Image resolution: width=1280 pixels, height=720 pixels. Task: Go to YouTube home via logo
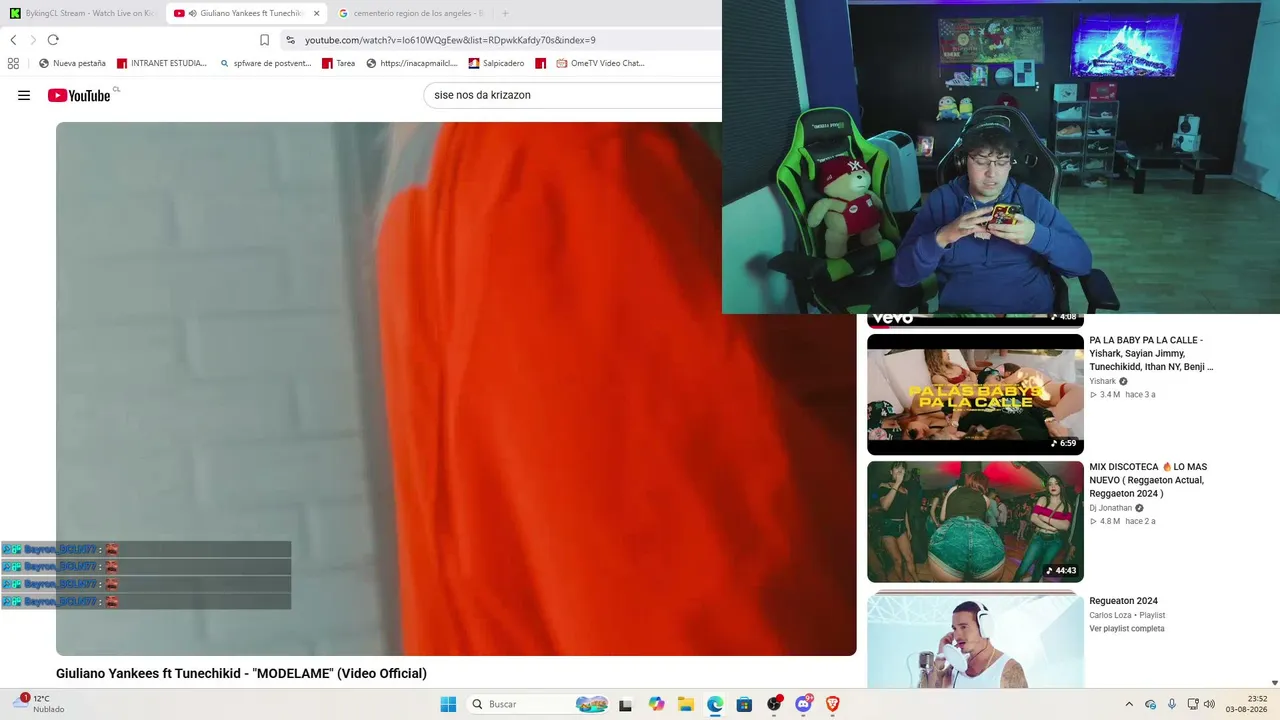tap(79, 95)
